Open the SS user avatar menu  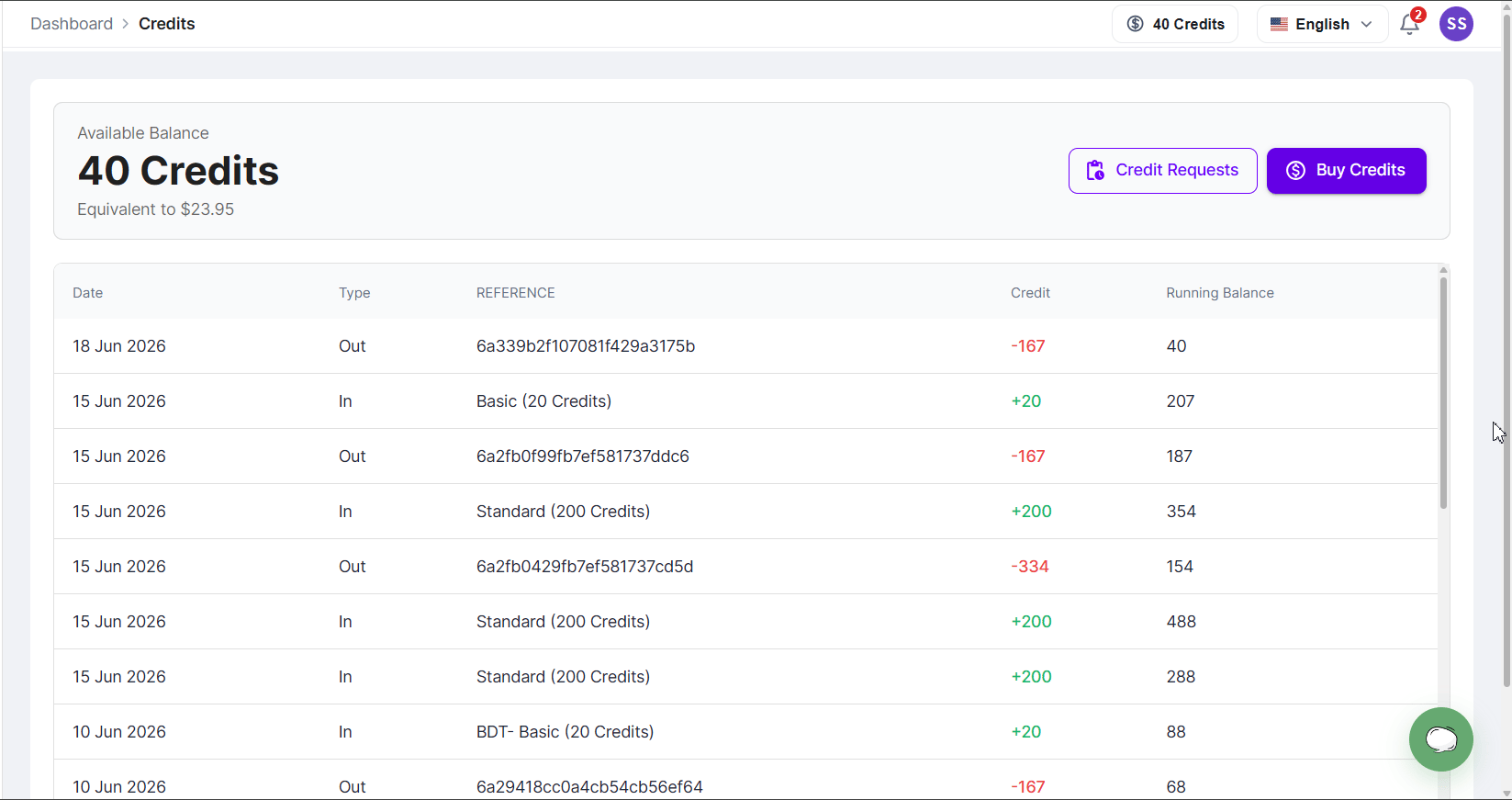(1456, 24)
